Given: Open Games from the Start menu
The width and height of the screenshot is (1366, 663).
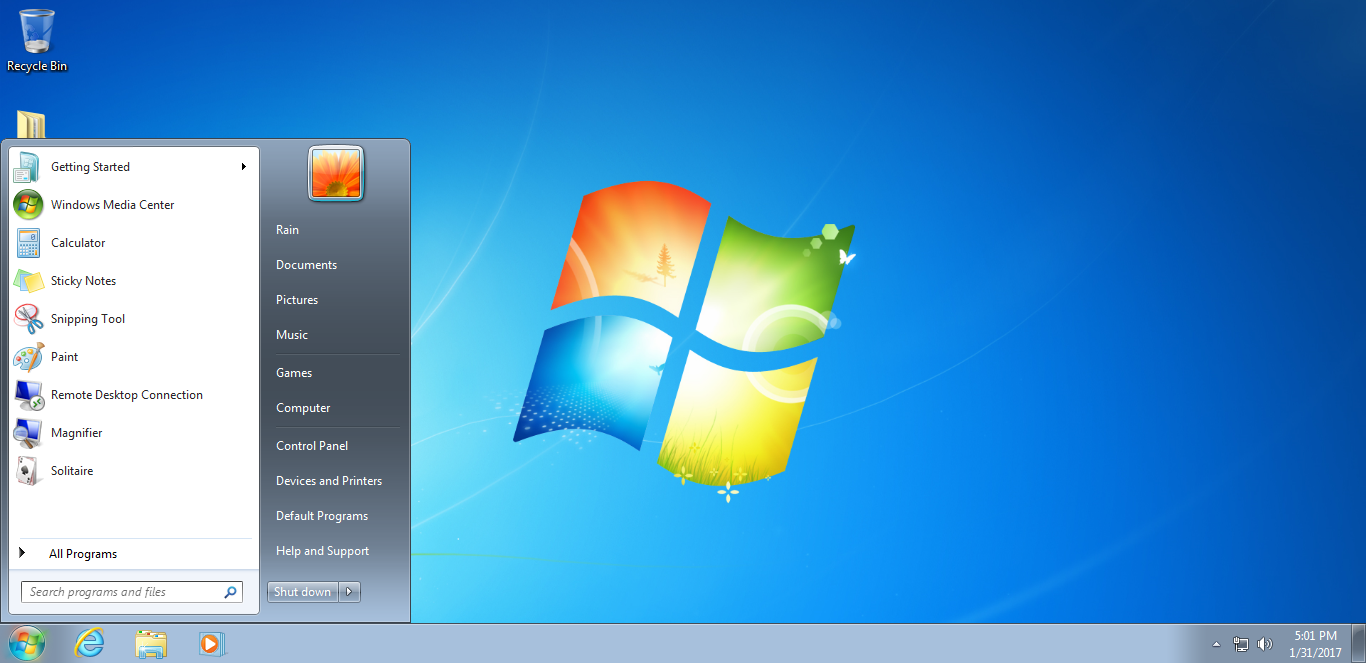Looking at the screenshot, I should click(x=294, y=373).
